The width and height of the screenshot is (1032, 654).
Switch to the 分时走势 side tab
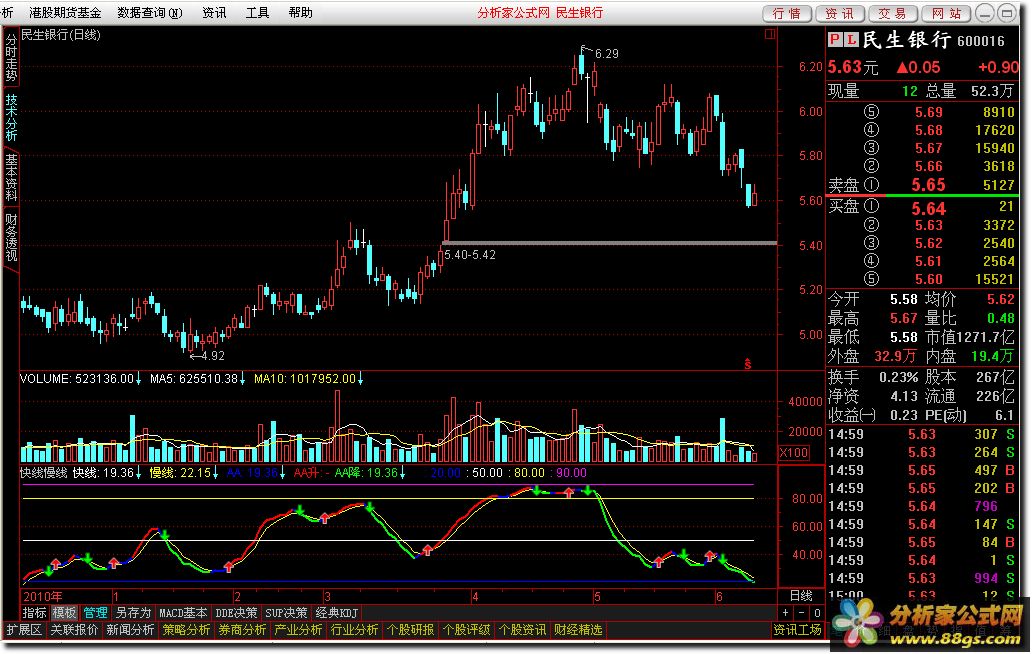pyautogui.click(x=11, y=57)
